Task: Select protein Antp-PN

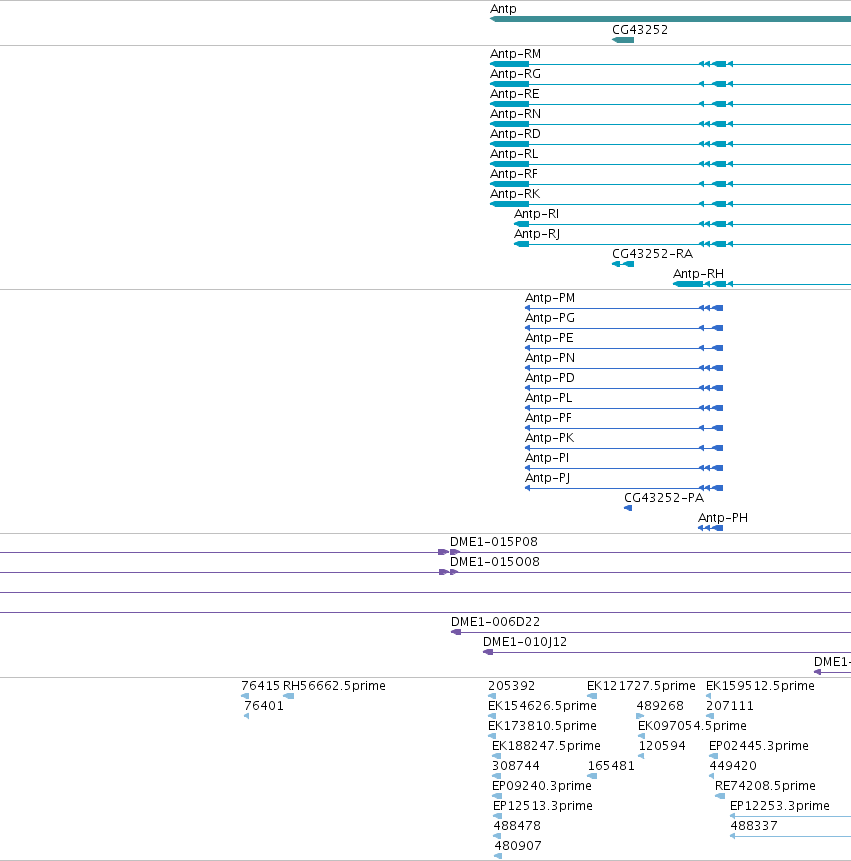Action: pyautogui.click(x=550, y=358)
